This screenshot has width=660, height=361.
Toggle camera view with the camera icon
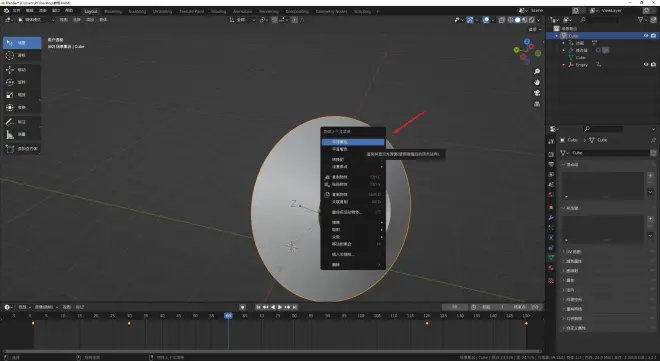[537, 93]
